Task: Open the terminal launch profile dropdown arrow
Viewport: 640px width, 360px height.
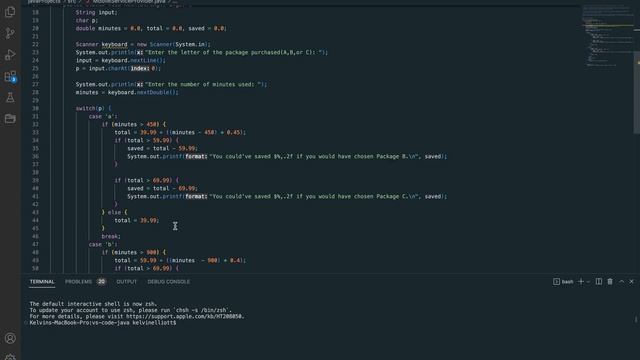Action: click(588, 282)
